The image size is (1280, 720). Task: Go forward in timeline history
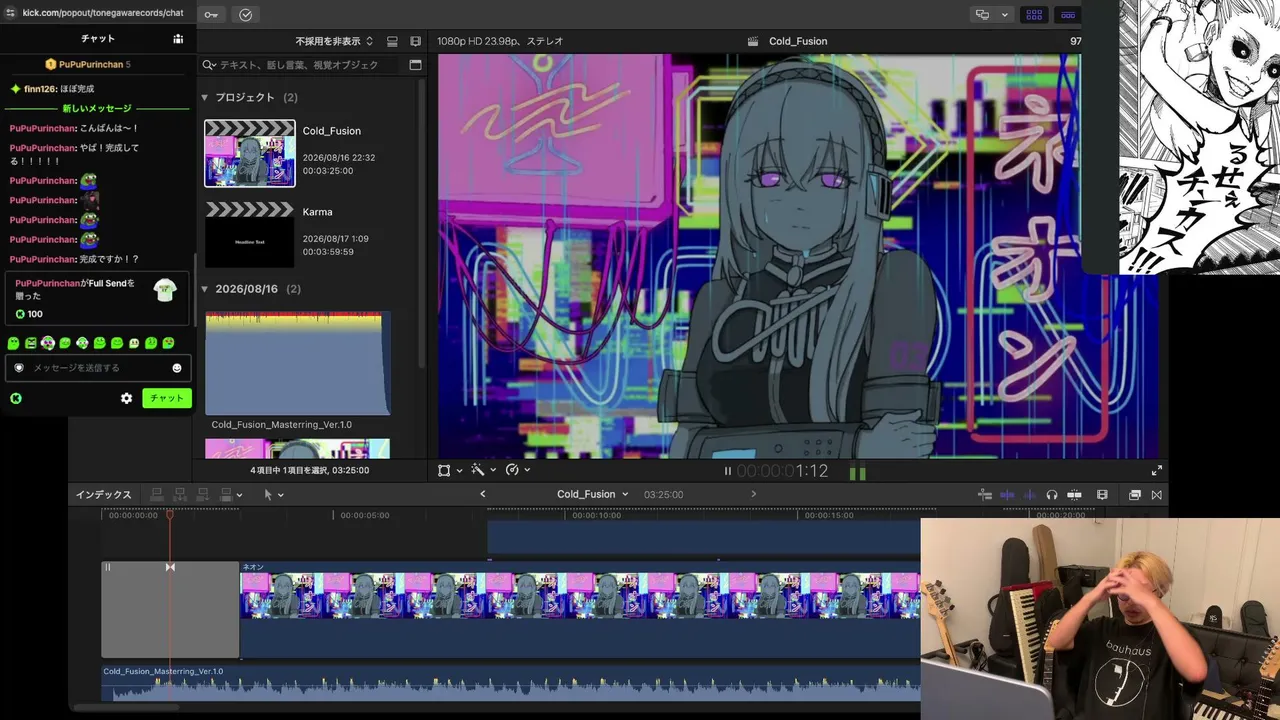coord(753,494)
